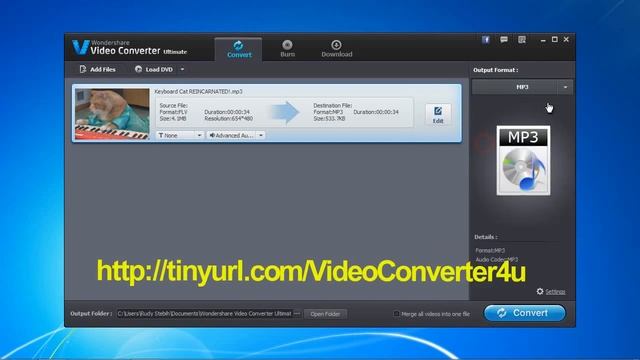This screenshot has width=640, height=360.
Task: Click Load DVD button
Action: point(154,69)
